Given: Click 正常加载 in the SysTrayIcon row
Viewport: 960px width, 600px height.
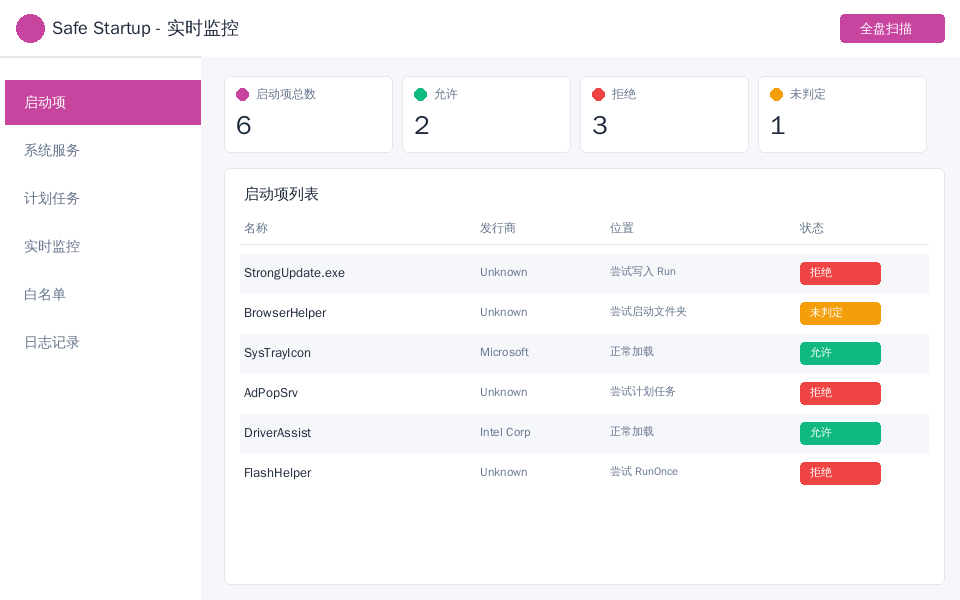Looking at the screenshot, I should (x=632, y=351).
